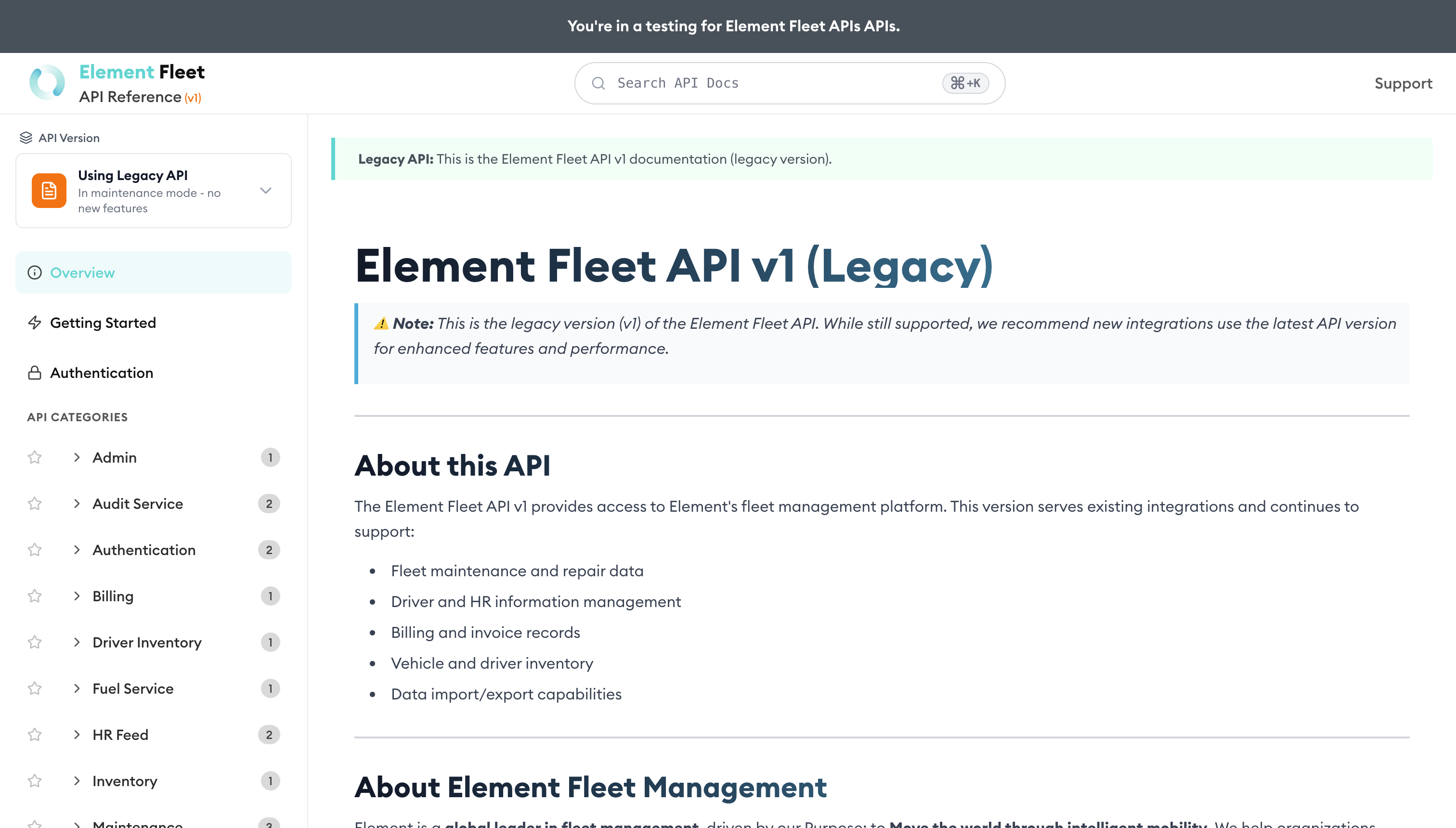
Task: Click the 'API CATEGORIES' section label
Action: pos(78,417)
